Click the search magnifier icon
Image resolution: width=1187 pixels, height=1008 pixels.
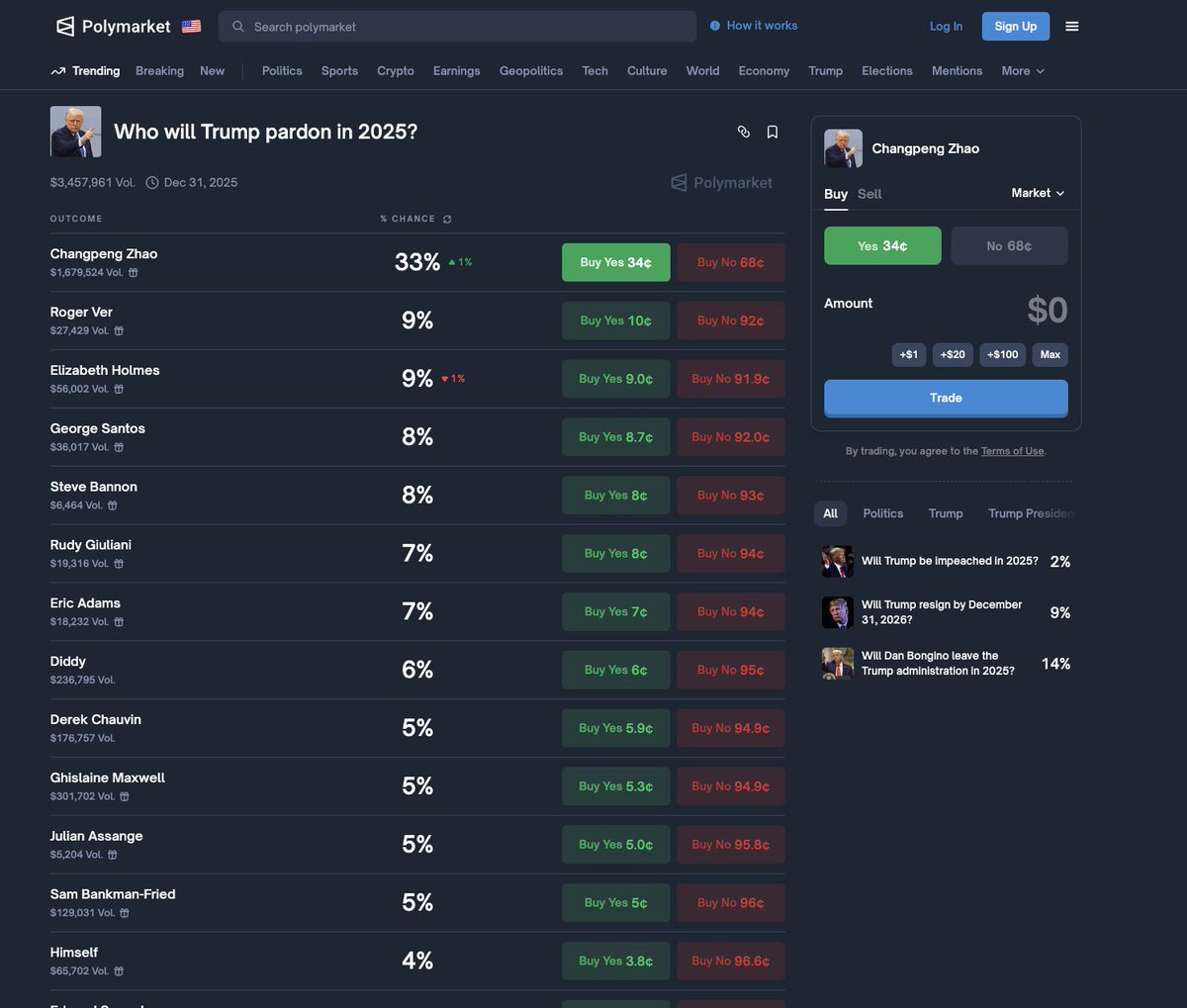click(238, 27)
